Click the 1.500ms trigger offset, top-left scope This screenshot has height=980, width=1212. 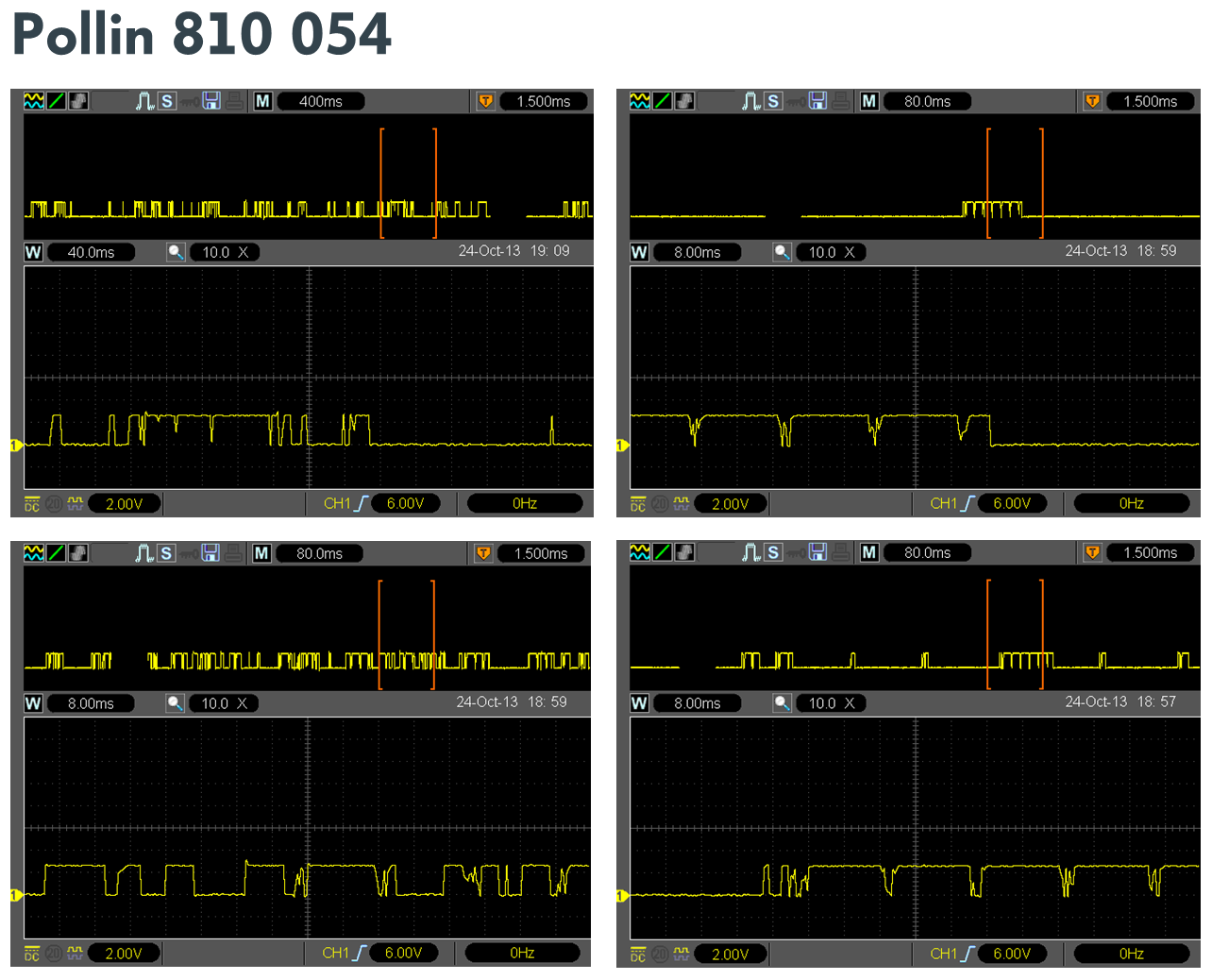[544, 101]
